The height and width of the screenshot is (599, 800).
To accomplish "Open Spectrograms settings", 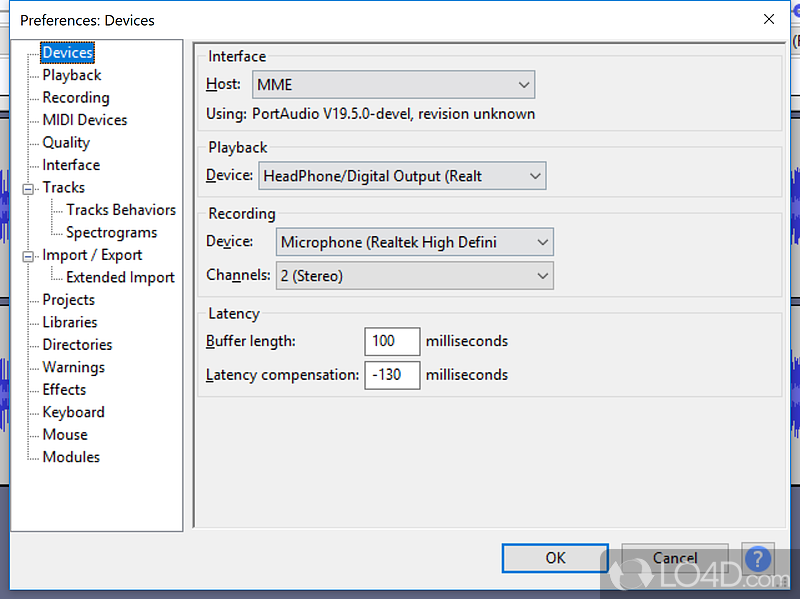I will 112,232.
